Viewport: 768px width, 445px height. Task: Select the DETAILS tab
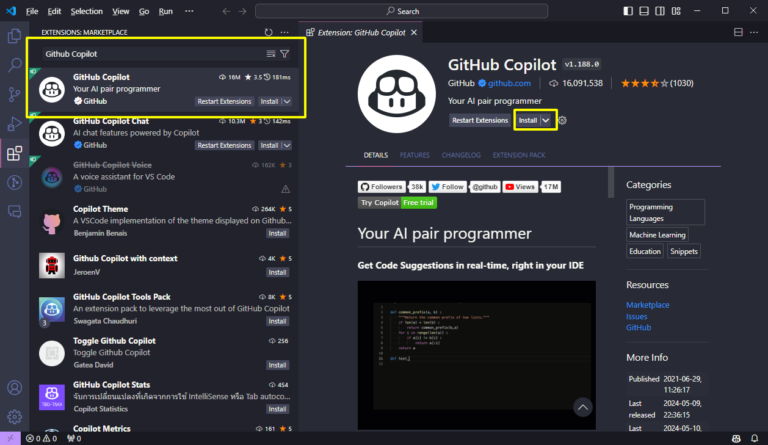[376, 155]
